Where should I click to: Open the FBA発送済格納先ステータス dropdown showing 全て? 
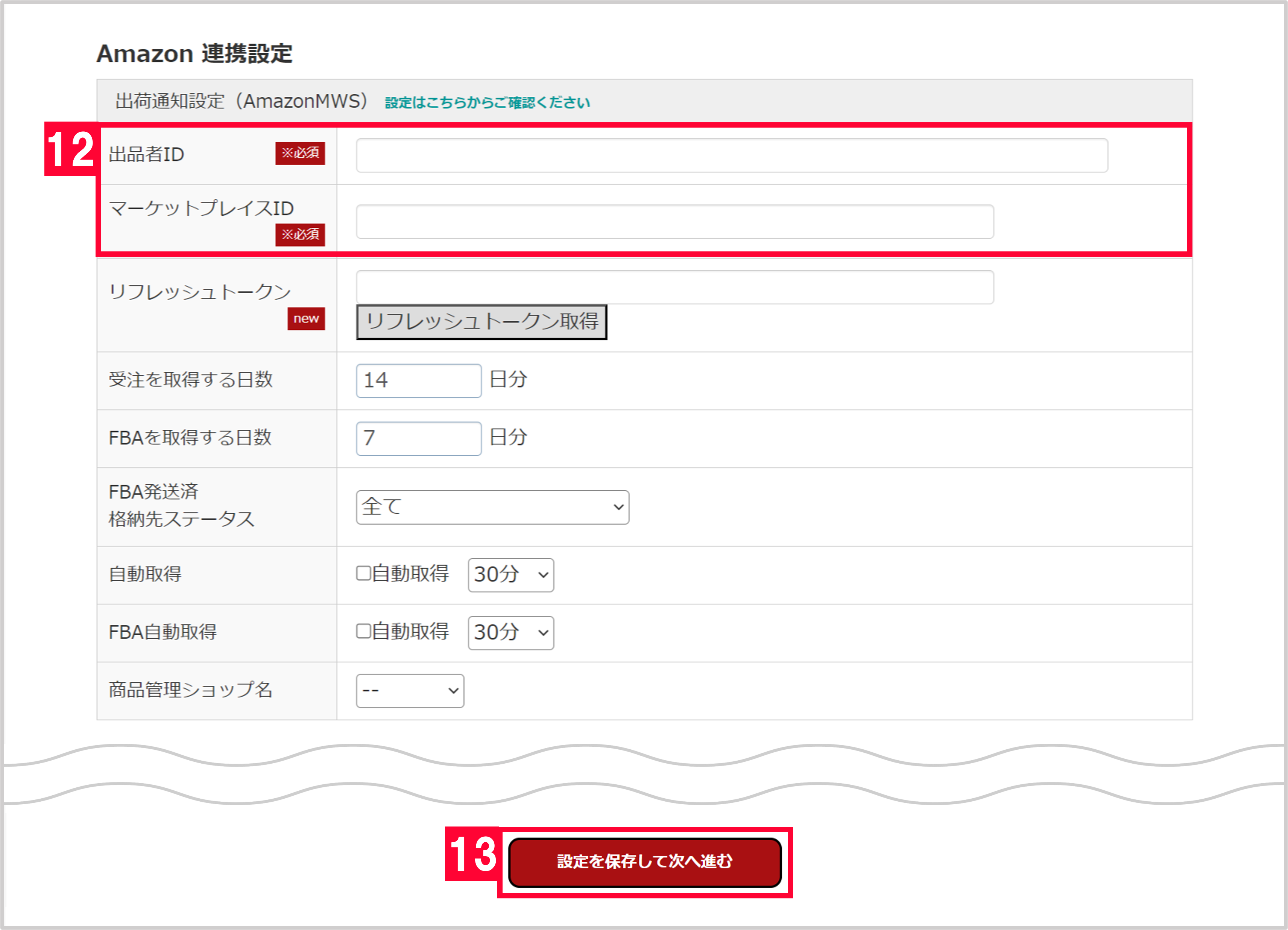click(x=492, y=507)
